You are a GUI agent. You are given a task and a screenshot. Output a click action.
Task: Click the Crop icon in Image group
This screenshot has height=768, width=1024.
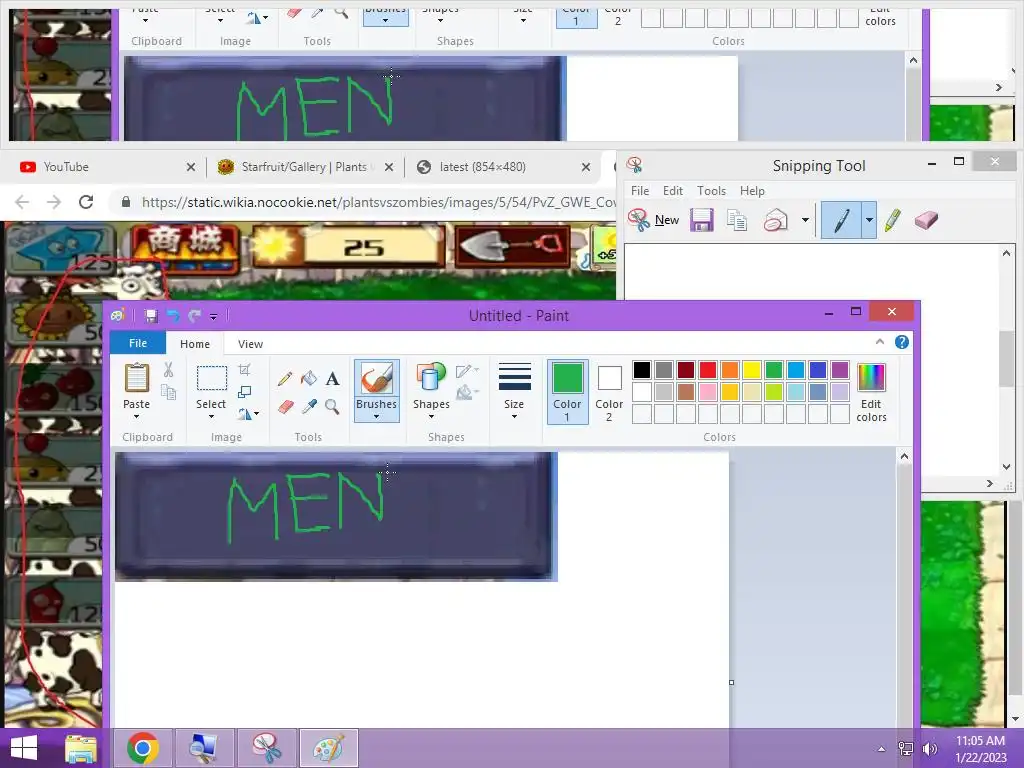(244, 370)
